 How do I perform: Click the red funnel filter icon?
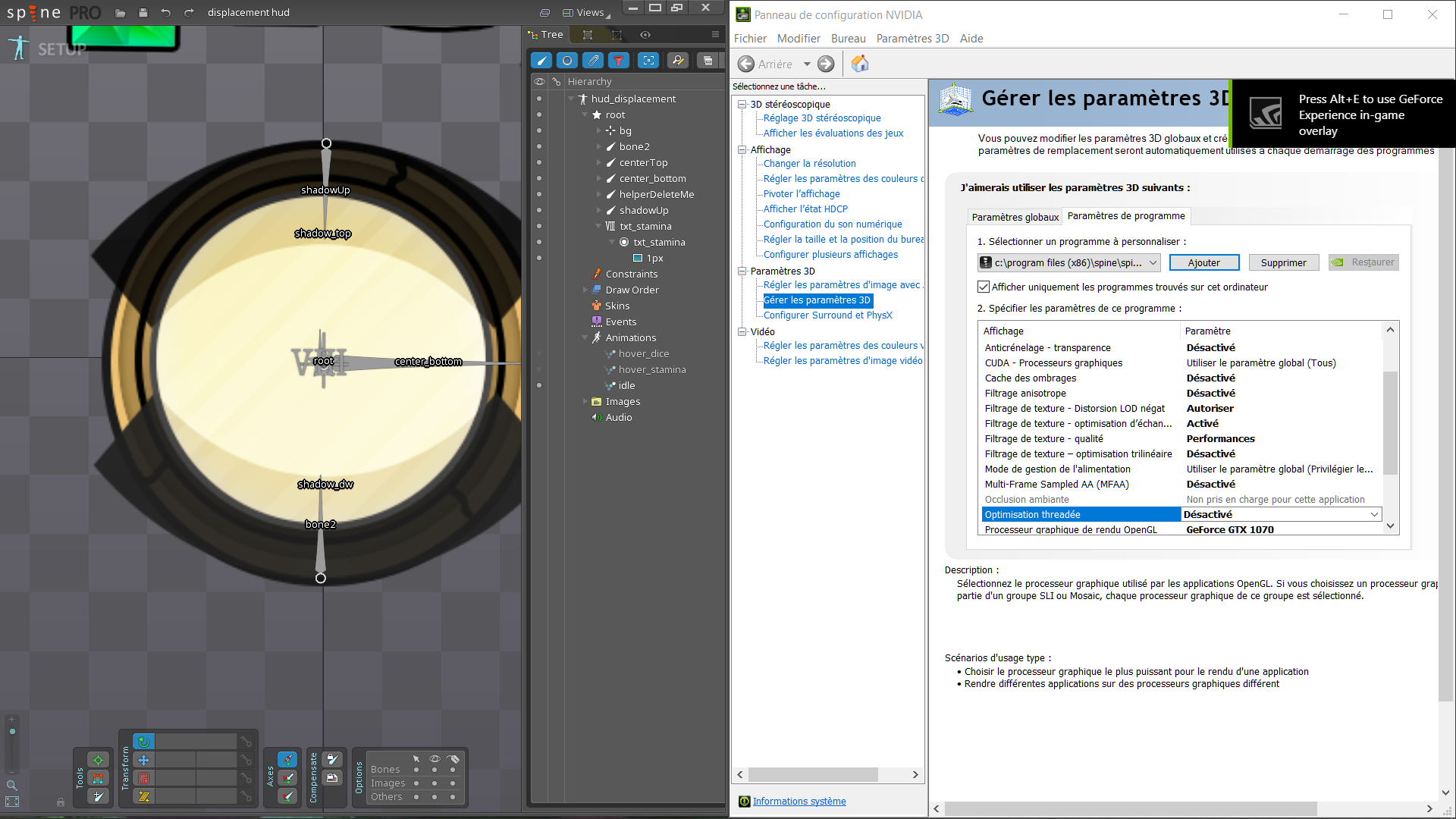619,61
